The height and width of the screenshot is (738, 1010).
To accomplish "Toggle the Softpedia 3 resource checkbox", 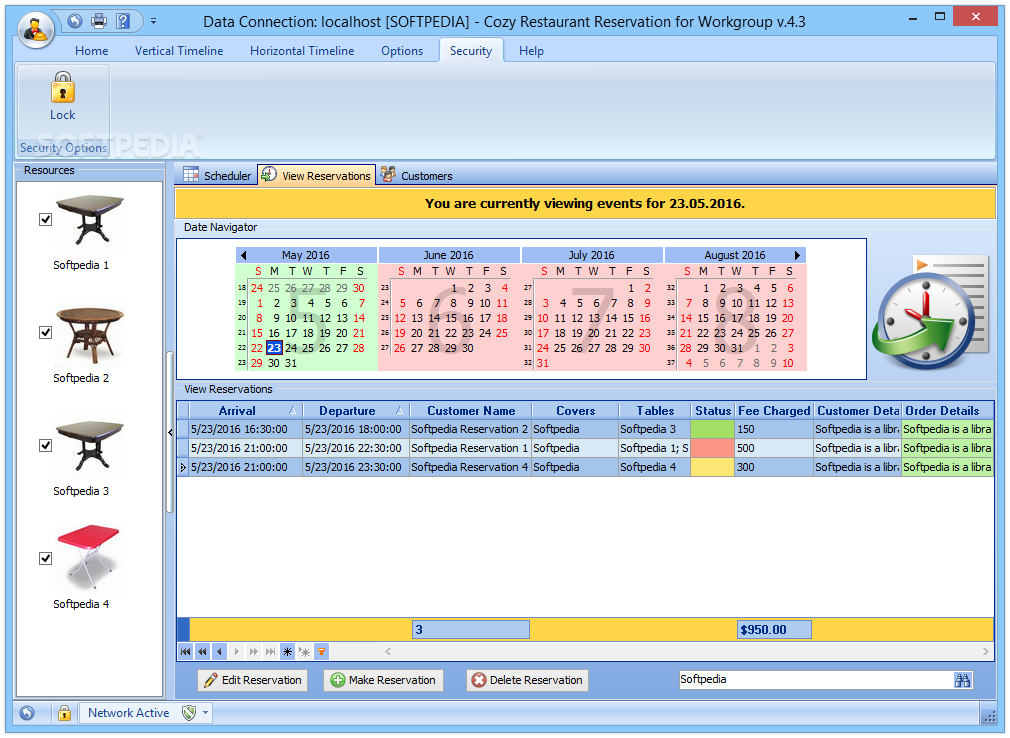I will tap(45, 445).
